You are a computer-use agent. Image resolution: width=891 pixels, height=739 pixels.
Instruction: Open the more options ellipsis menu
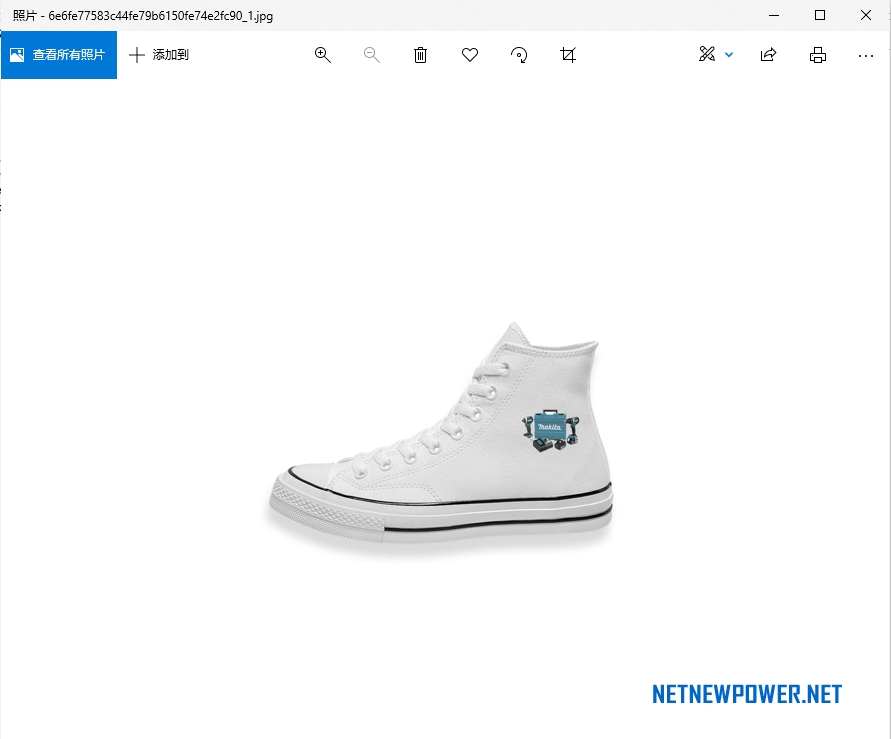[x=866, y=56]
